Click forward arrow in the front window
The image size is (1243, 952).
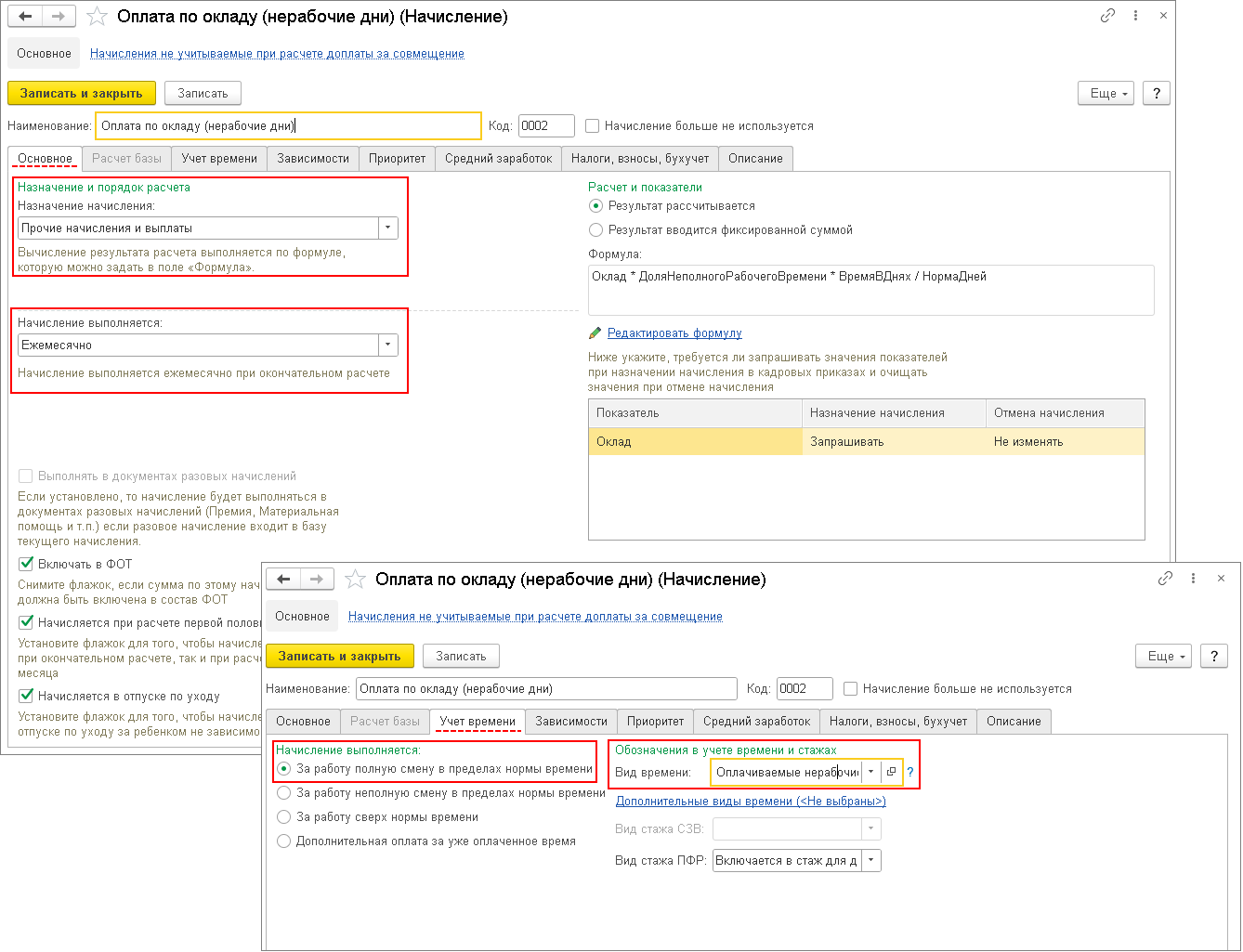coord(317,580)
